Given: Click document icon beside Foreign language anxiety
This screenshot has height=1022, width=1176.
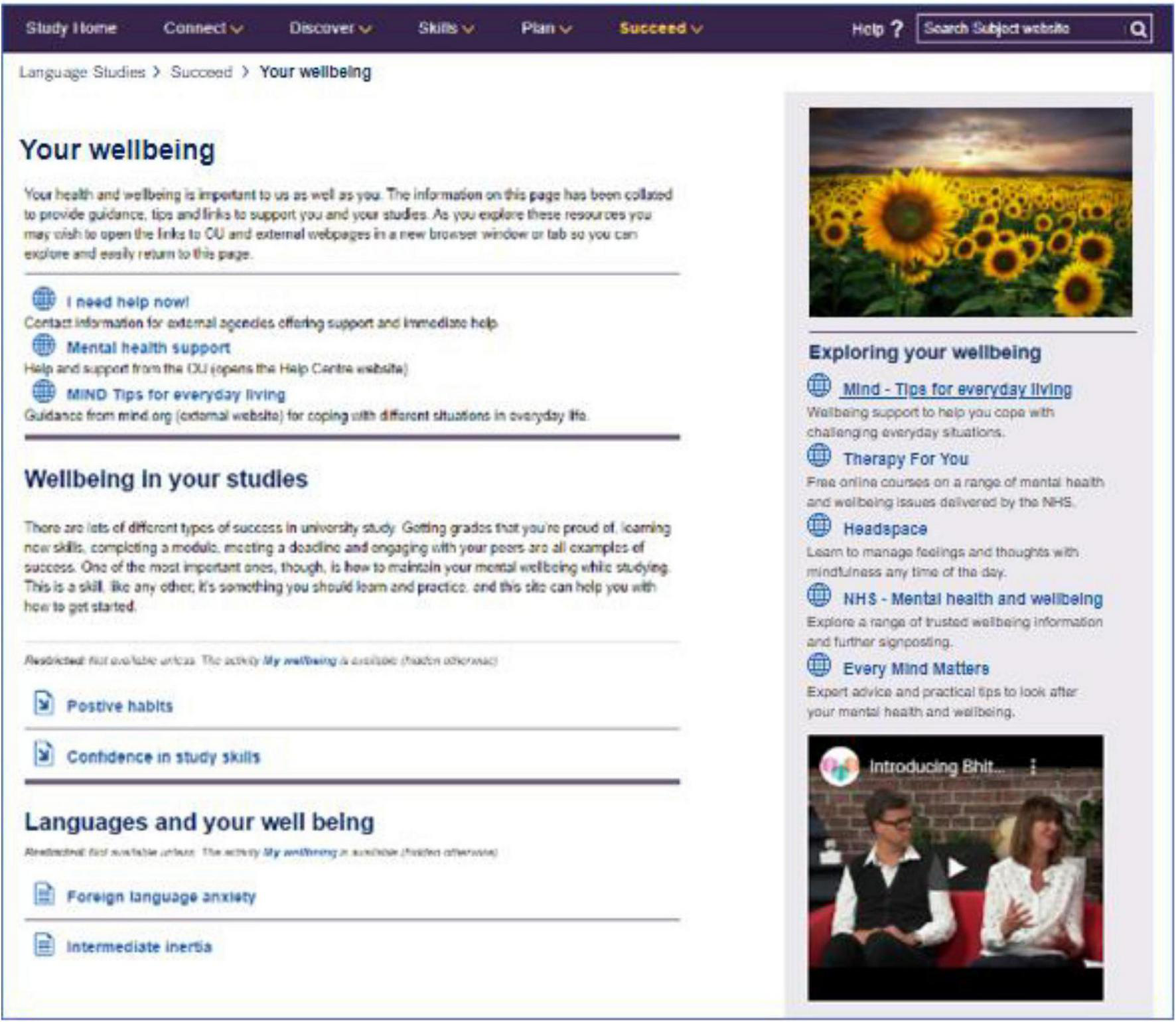Looking at the screenshot, I should click(44, 894).
